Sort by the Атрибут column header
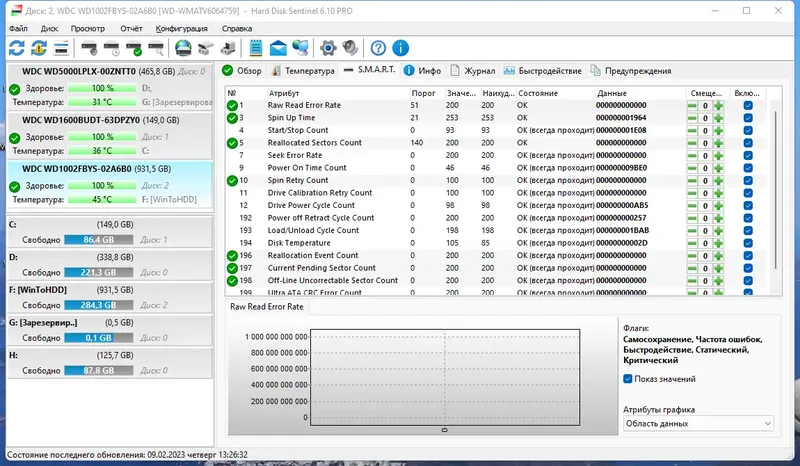 [337, 93]
